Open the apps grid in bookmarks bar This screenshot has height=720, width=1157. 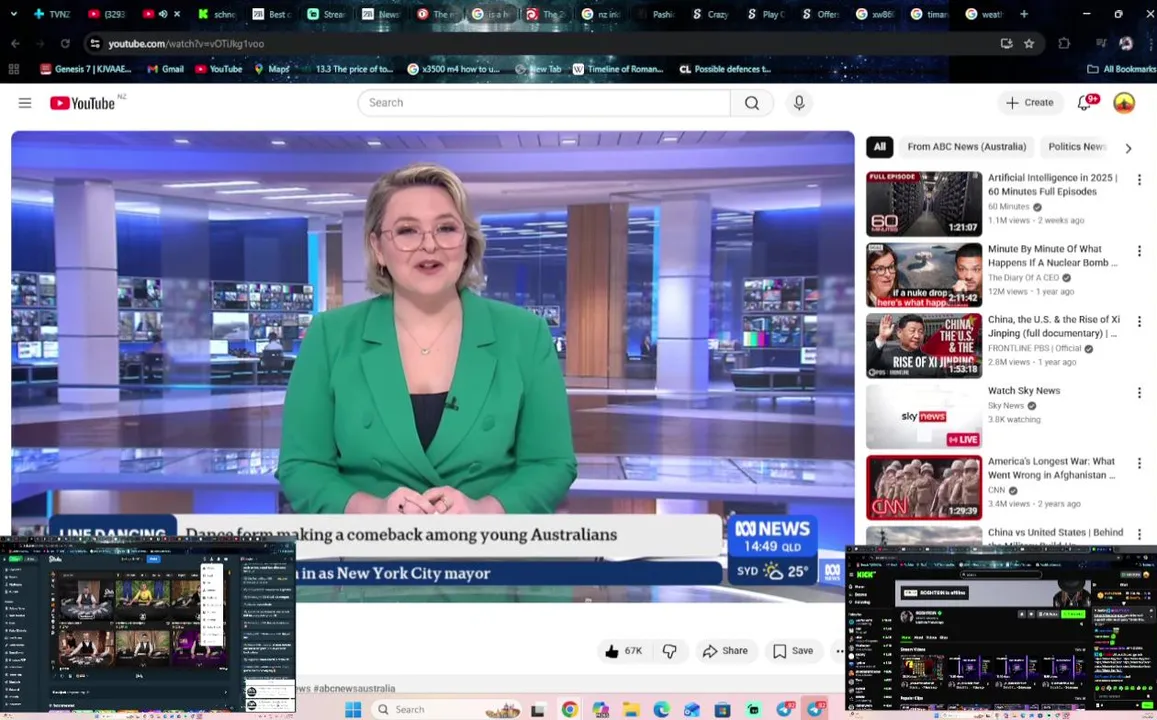tap(13, 69)
